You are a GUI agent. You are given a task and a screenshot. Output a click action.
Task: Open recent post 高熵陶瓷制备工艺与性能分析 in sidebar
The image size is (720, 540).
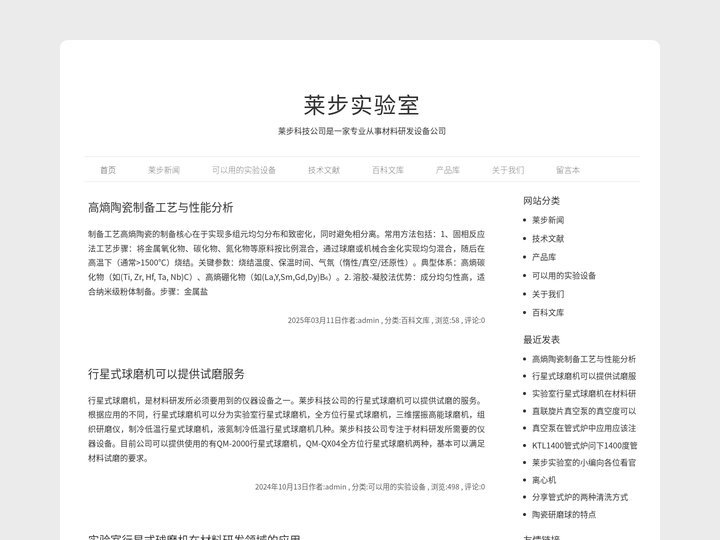pos(584,359)
